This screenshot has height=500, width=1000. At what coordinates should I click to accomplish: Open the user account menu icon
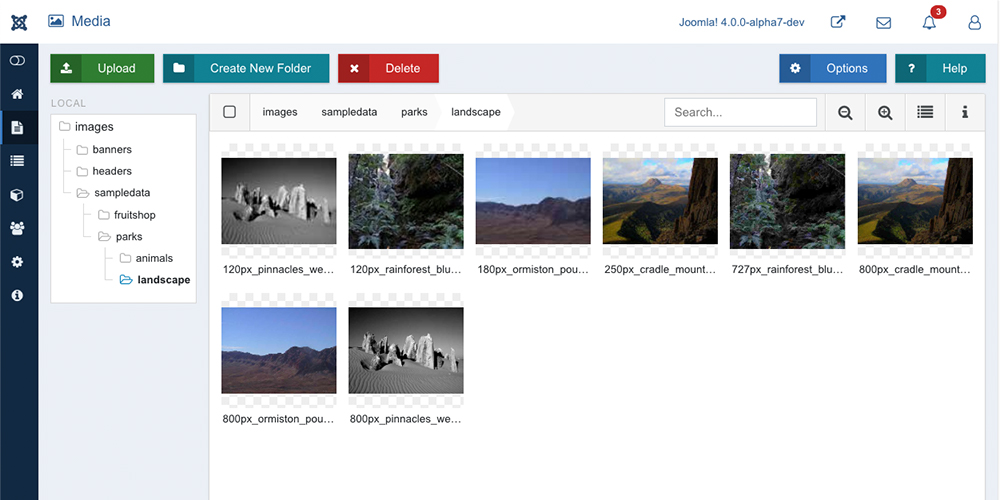coord(974,23)
